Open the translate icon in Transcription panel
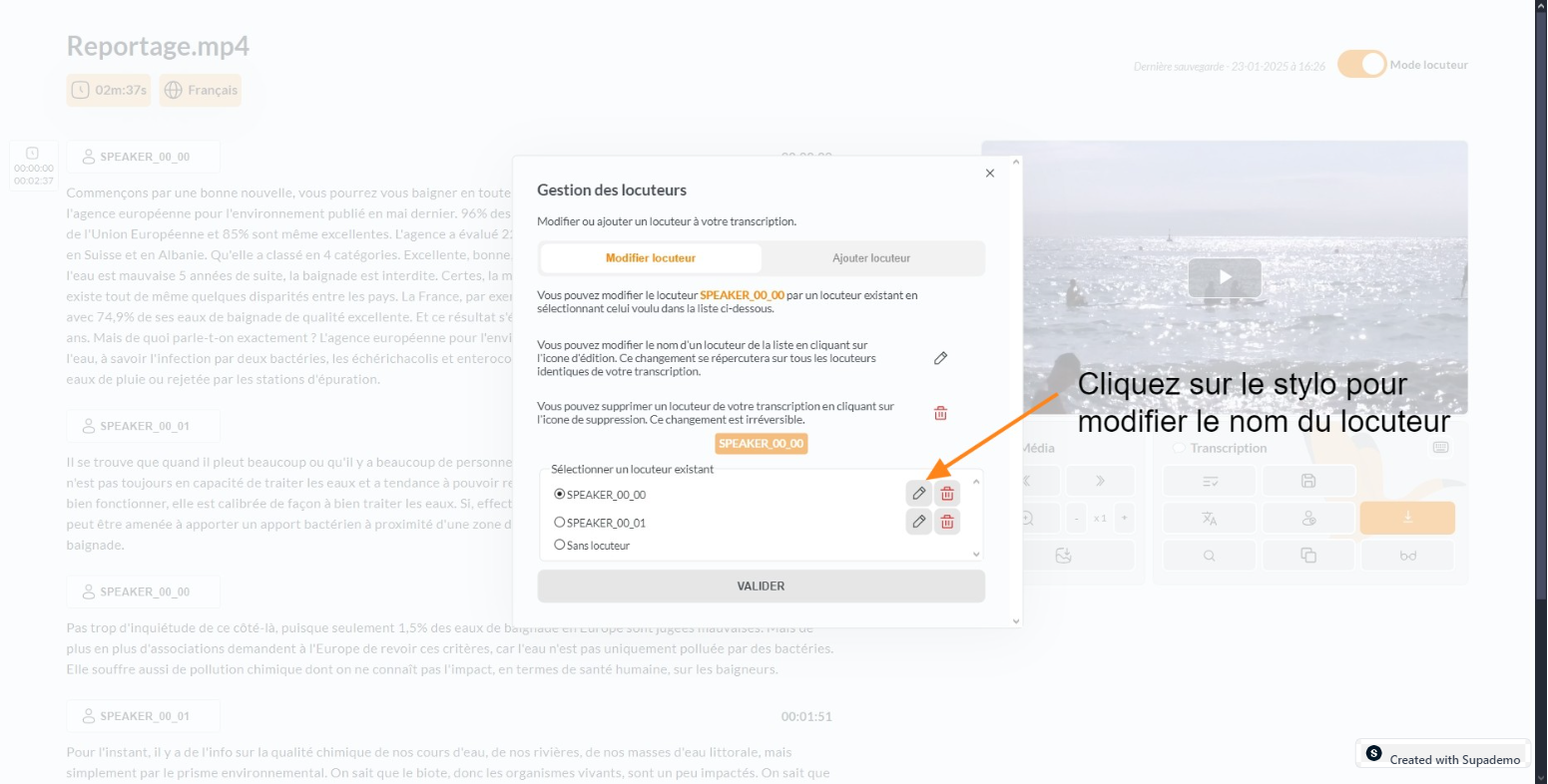Viewport: 1548px width, 784px height. click(x=1210, y=519)
